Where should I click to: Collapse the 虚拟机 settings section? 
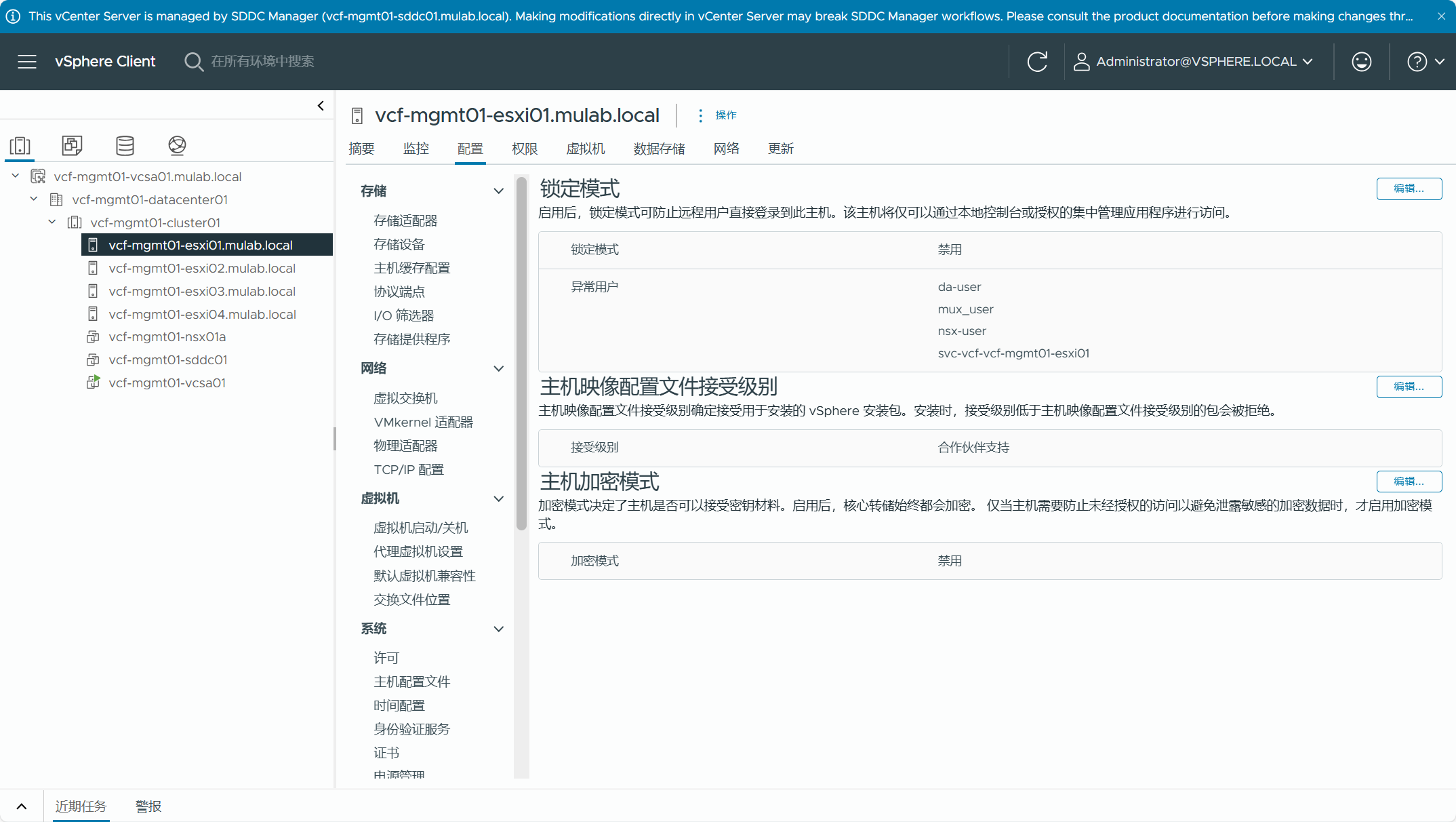click(498, 498)
